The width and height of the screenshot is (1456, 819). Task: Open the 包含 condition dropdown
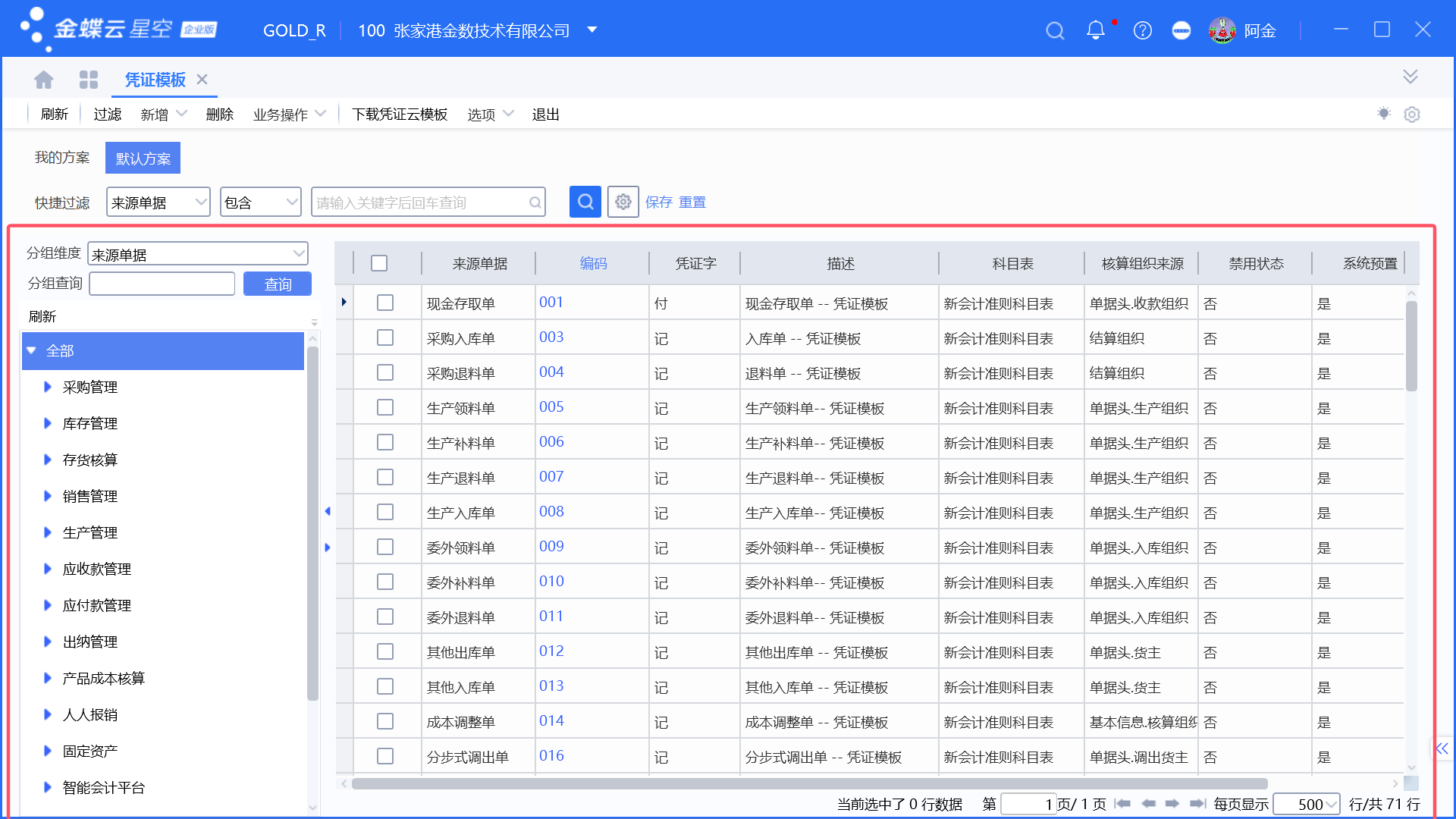[261, 202]
